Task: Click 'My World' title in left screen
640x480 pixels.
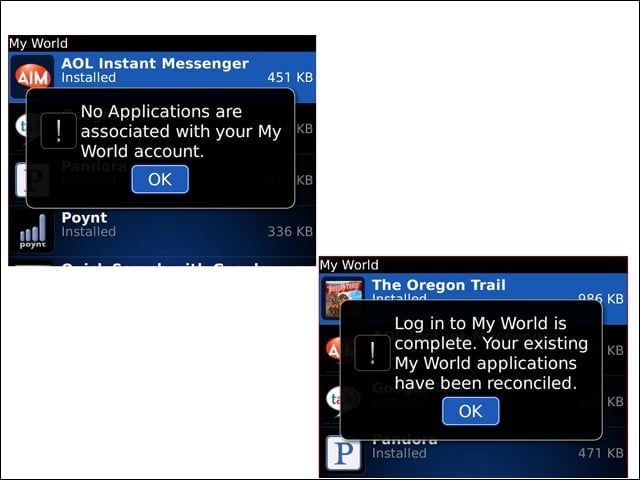Action: 38,43
